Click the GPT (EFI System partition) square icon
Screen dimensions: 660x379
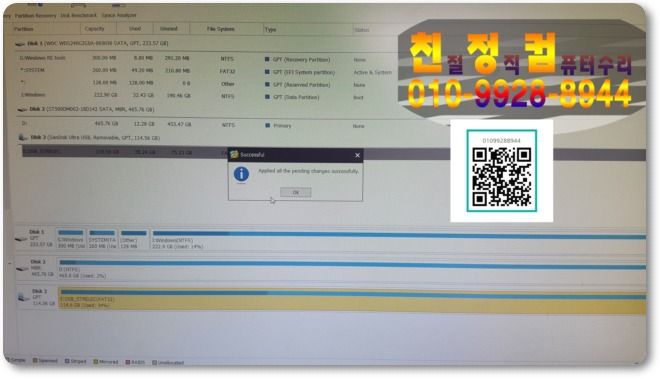tap(267, 72)
